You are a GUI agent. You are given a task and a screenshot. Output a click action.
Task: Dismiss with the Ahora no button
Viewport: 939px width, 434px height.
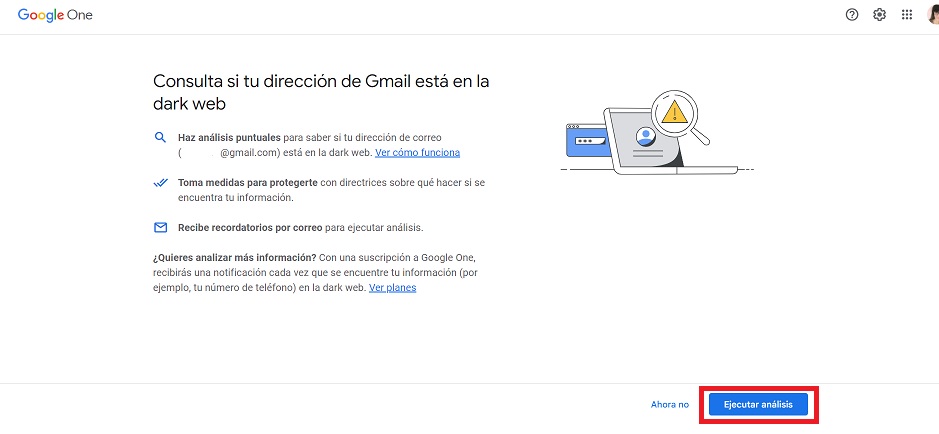click(x=670, y=405)
